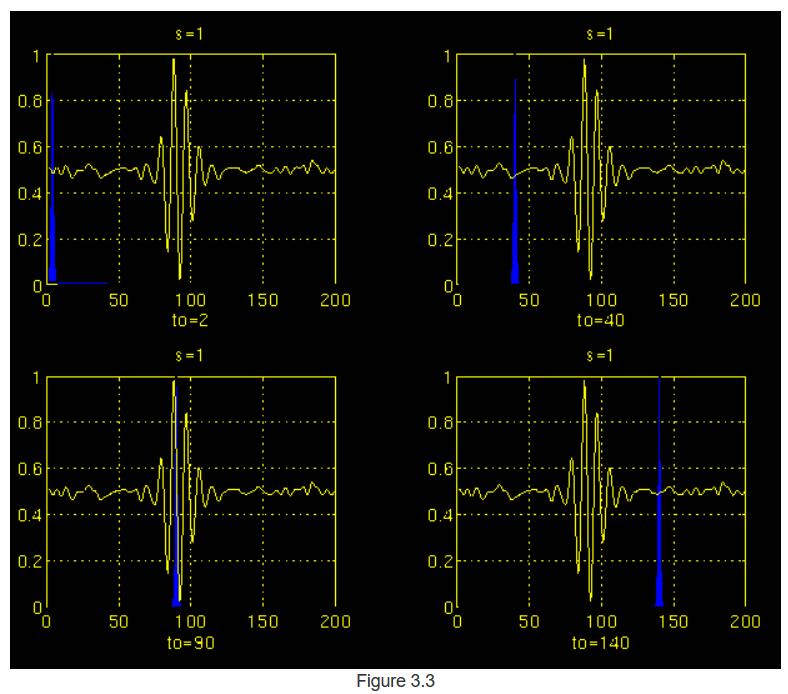The image size is (788, 694).
Task: Click the "to=40" label
Action: (x=601, y=320)
